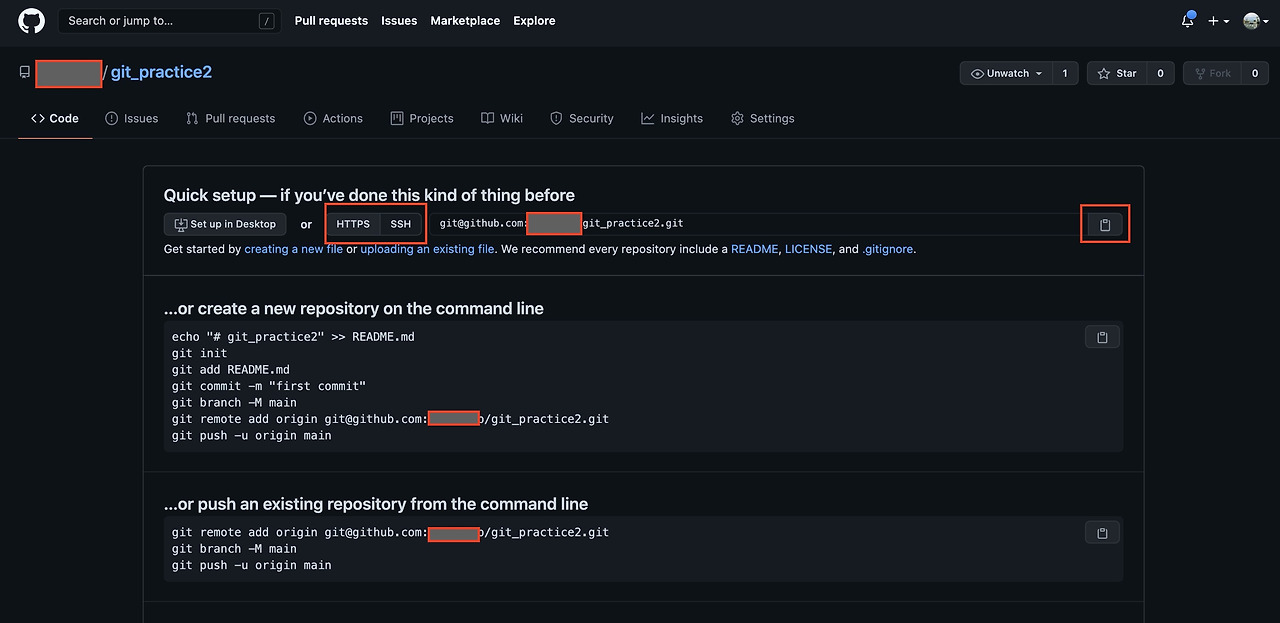This screenshot has height=623, width=1280.
Task: Focus the Search or jump to field
Action: pos(168,21)
